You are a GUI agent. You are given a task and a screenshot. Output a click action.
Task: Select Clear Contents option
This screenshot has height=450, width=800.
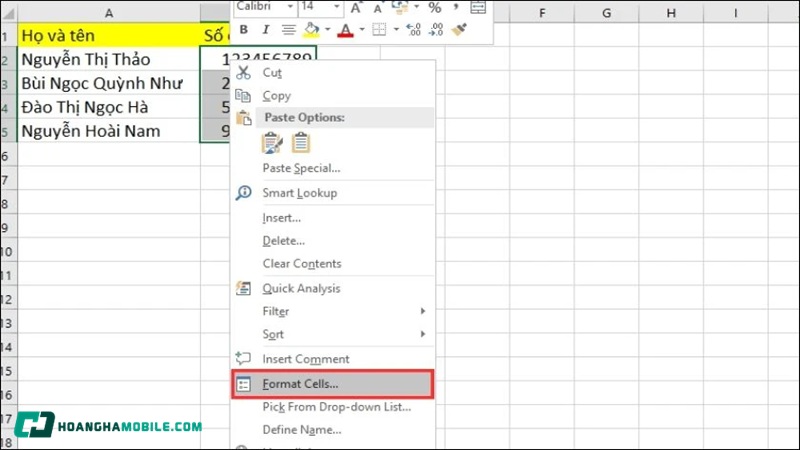click(x=333, y=264)
